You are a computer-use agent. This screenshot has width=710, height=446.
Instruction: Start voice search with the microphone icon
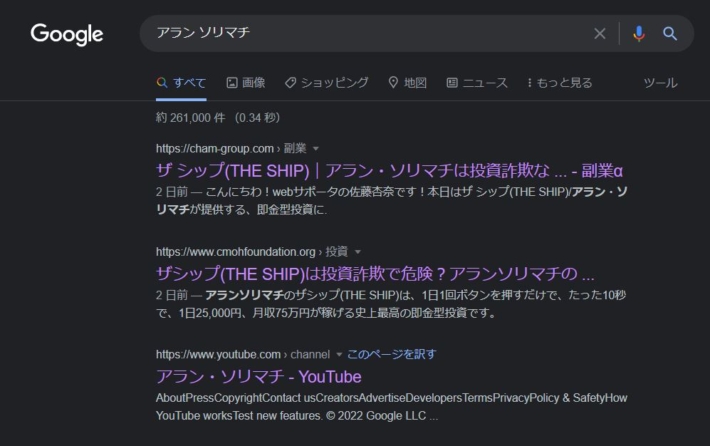coord(638,34)
